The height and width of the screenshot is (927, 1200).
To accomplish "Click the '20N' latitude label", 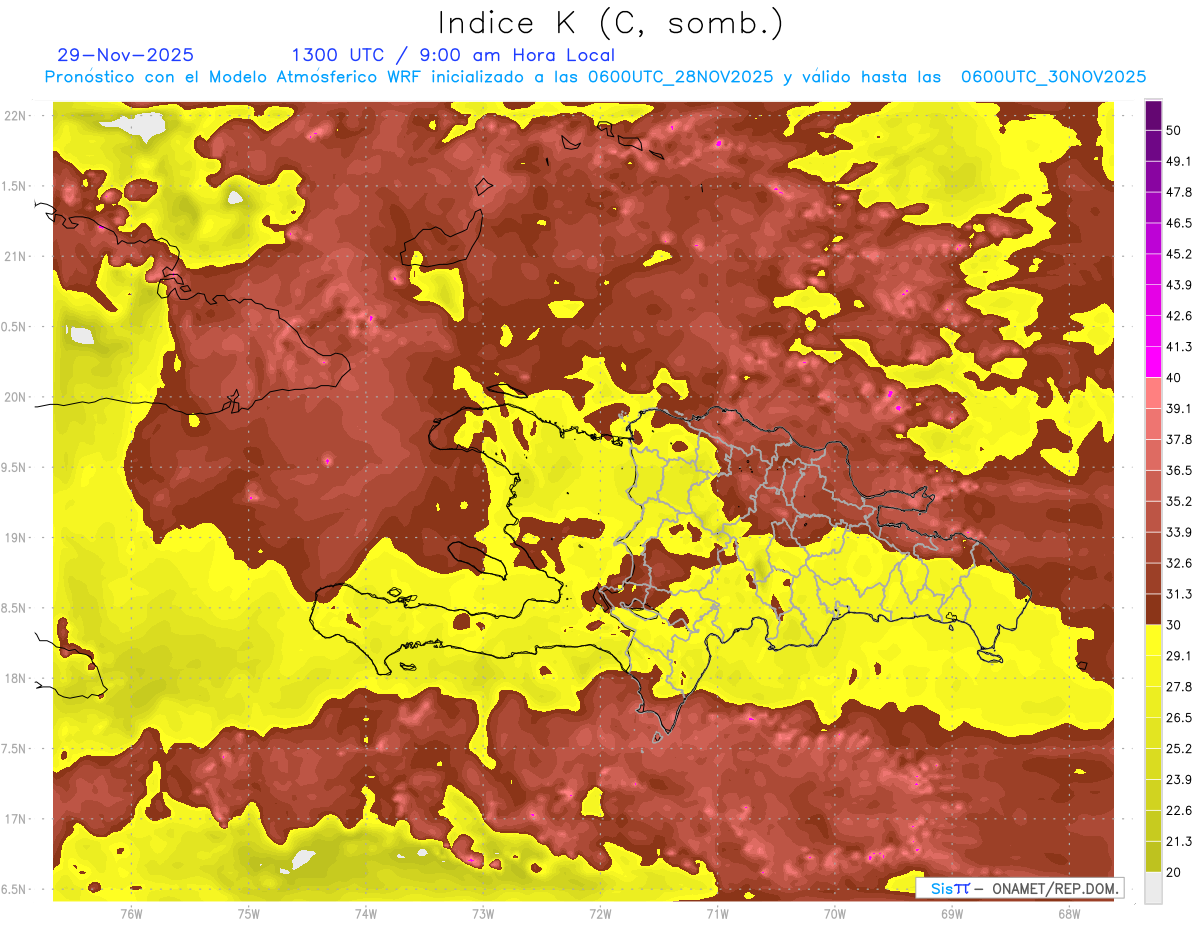I will (x=16, y=397).
